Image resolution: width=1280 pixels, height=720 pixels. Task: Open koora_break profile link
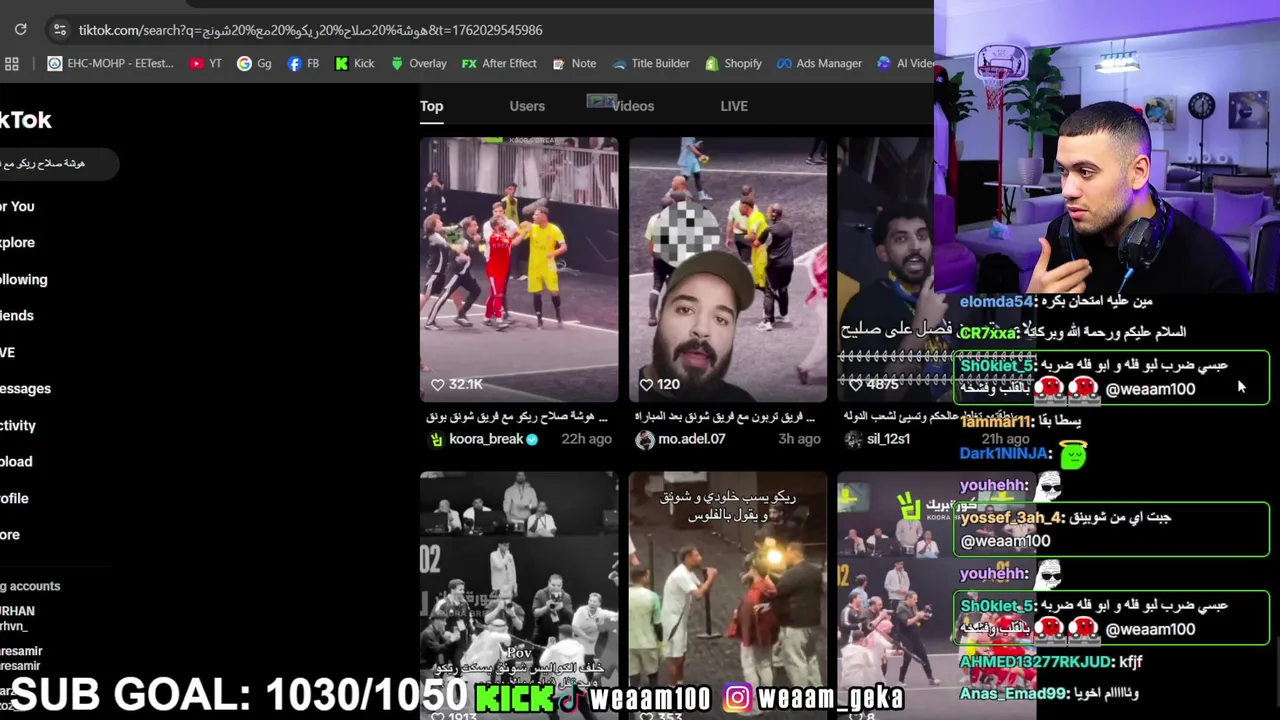click(x=486, y=440)
